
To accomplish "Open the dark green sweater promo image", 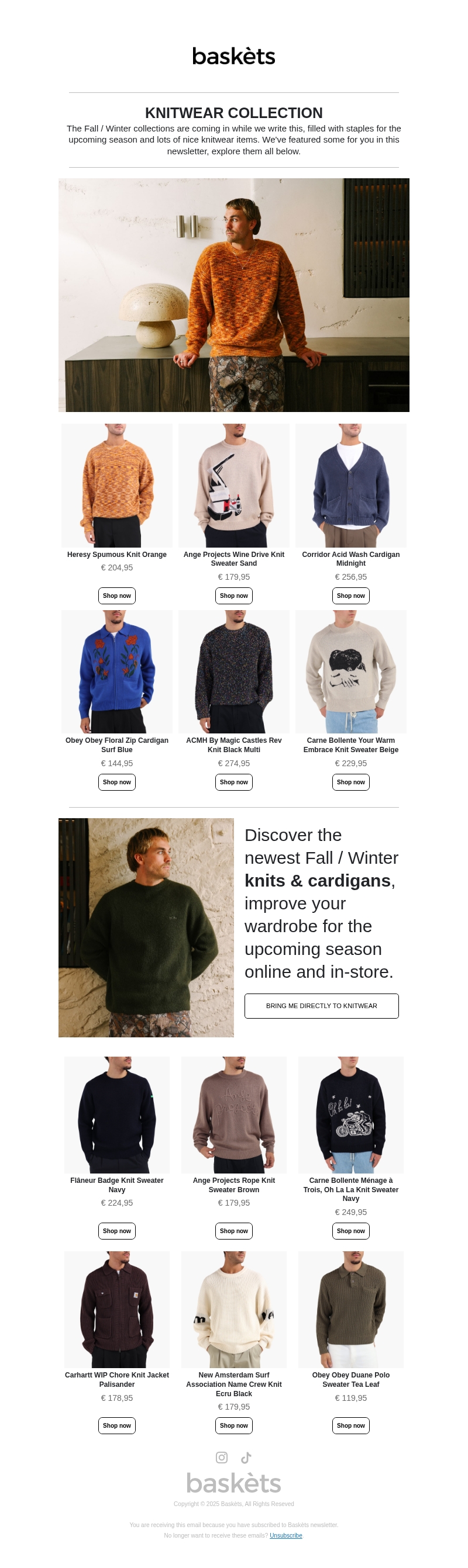I will 146,927.
